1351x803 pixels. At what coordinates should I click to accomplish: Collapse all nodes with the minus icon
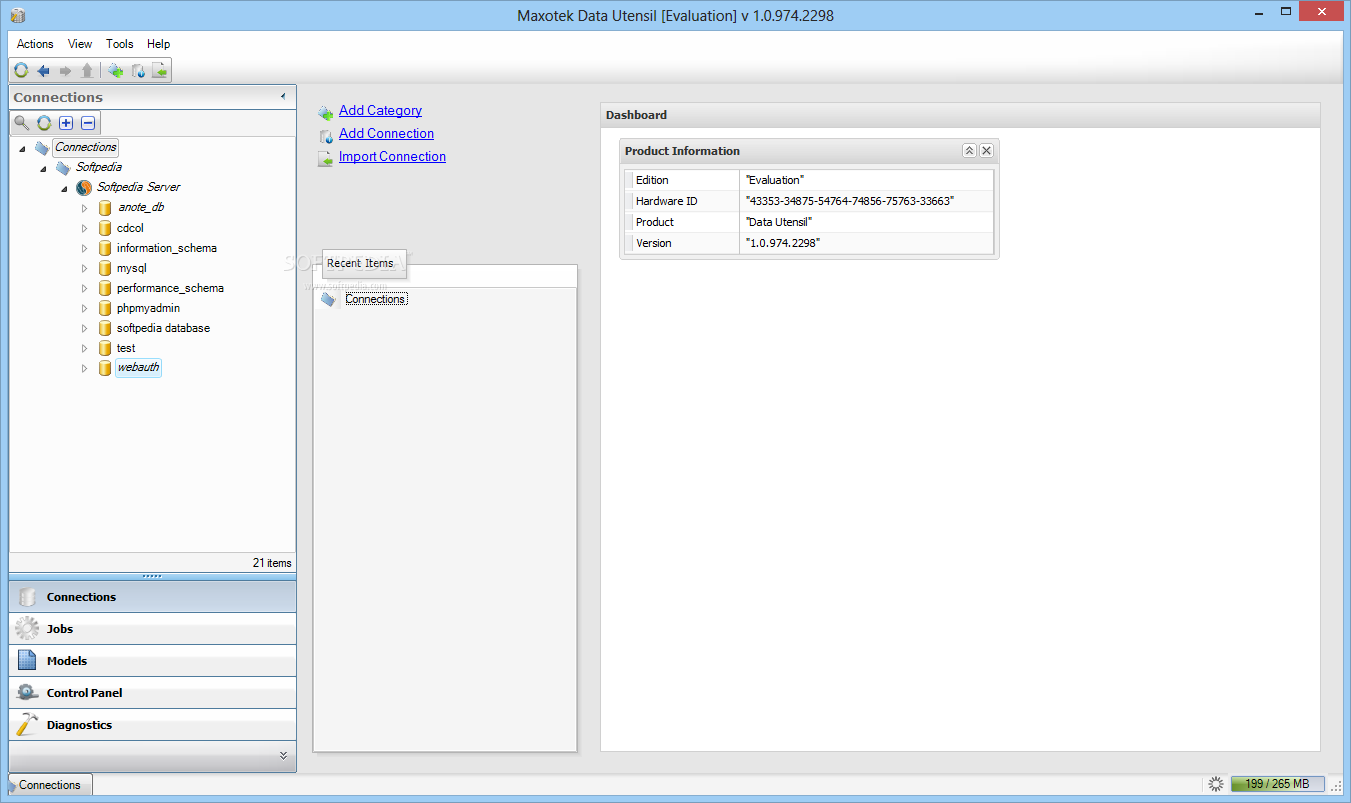(x=88, y=123)
